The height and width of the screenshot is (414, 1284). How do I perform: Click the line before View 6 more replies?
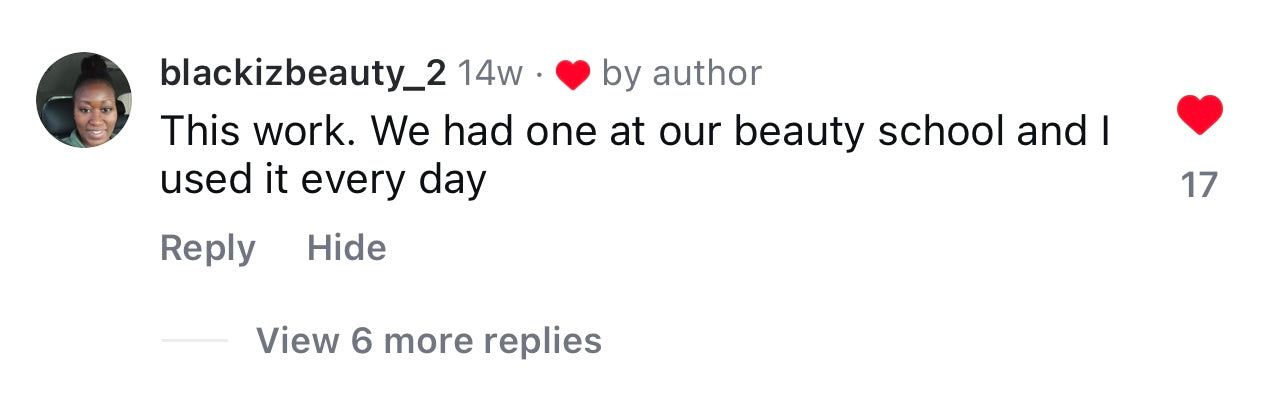(194, 341)
